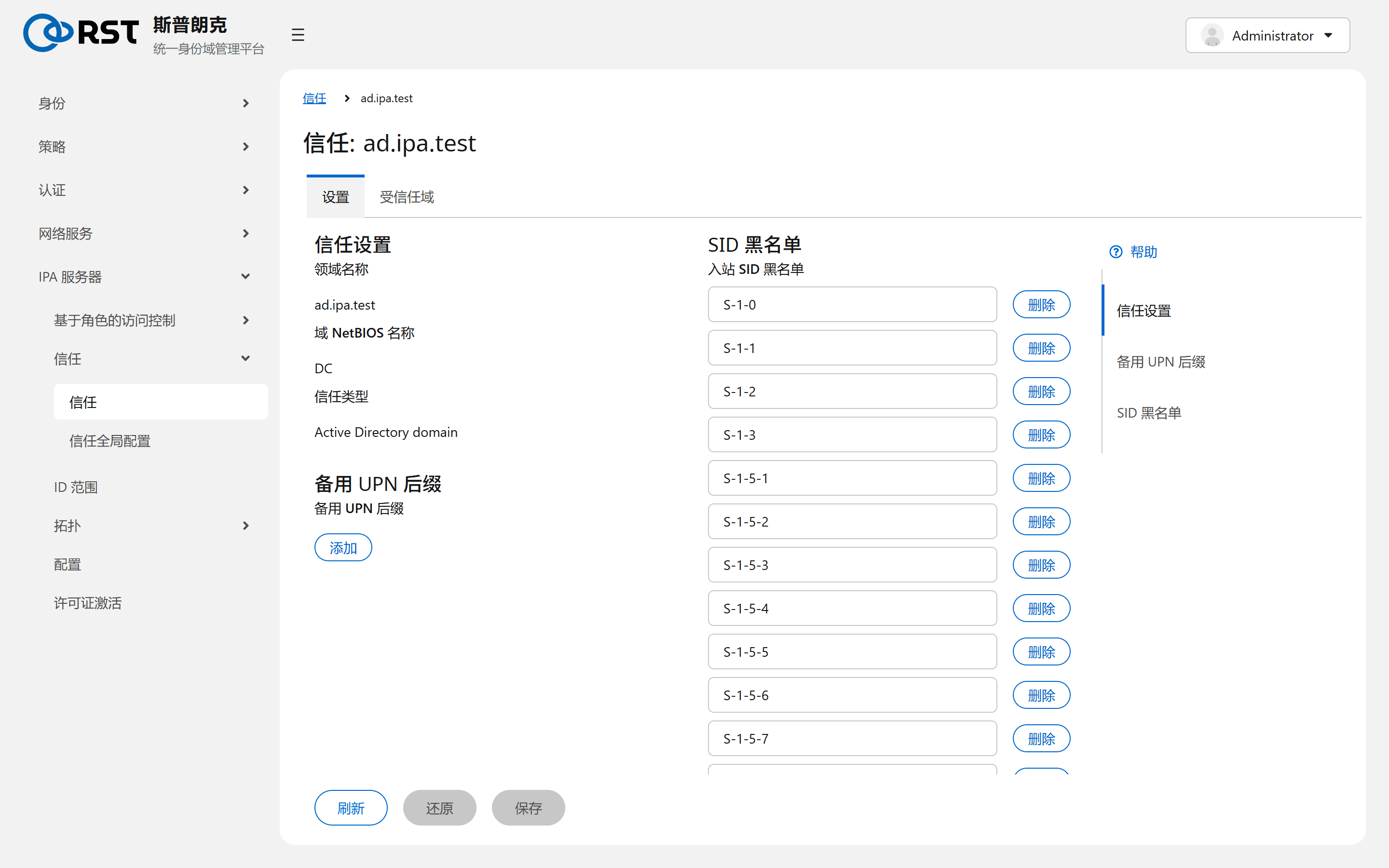
Task: Switch to the 受信任域 tab
Action: tap(407, 197)
